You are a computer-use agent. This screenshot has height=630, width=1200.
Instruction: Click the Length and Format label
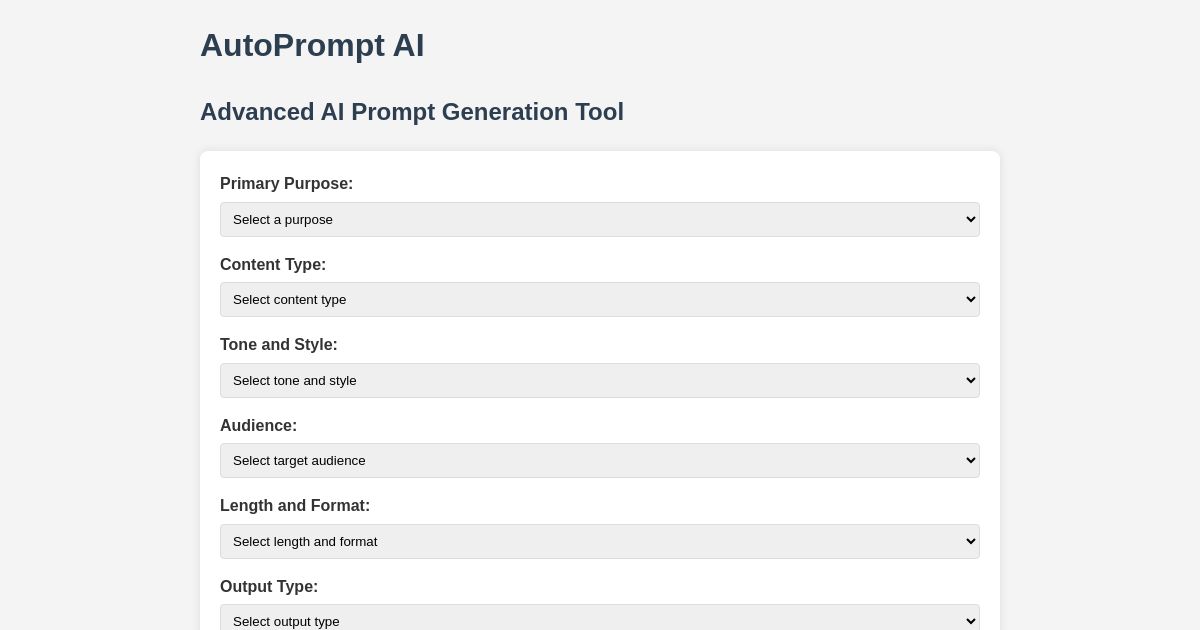coord(295,506)
